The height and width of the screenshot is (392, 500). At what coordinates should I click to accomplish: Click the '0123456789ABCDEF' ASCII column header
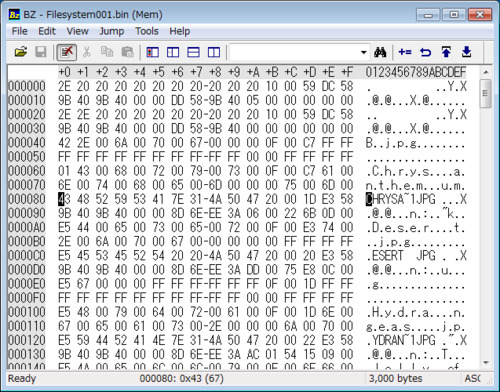tap(416, 72)
